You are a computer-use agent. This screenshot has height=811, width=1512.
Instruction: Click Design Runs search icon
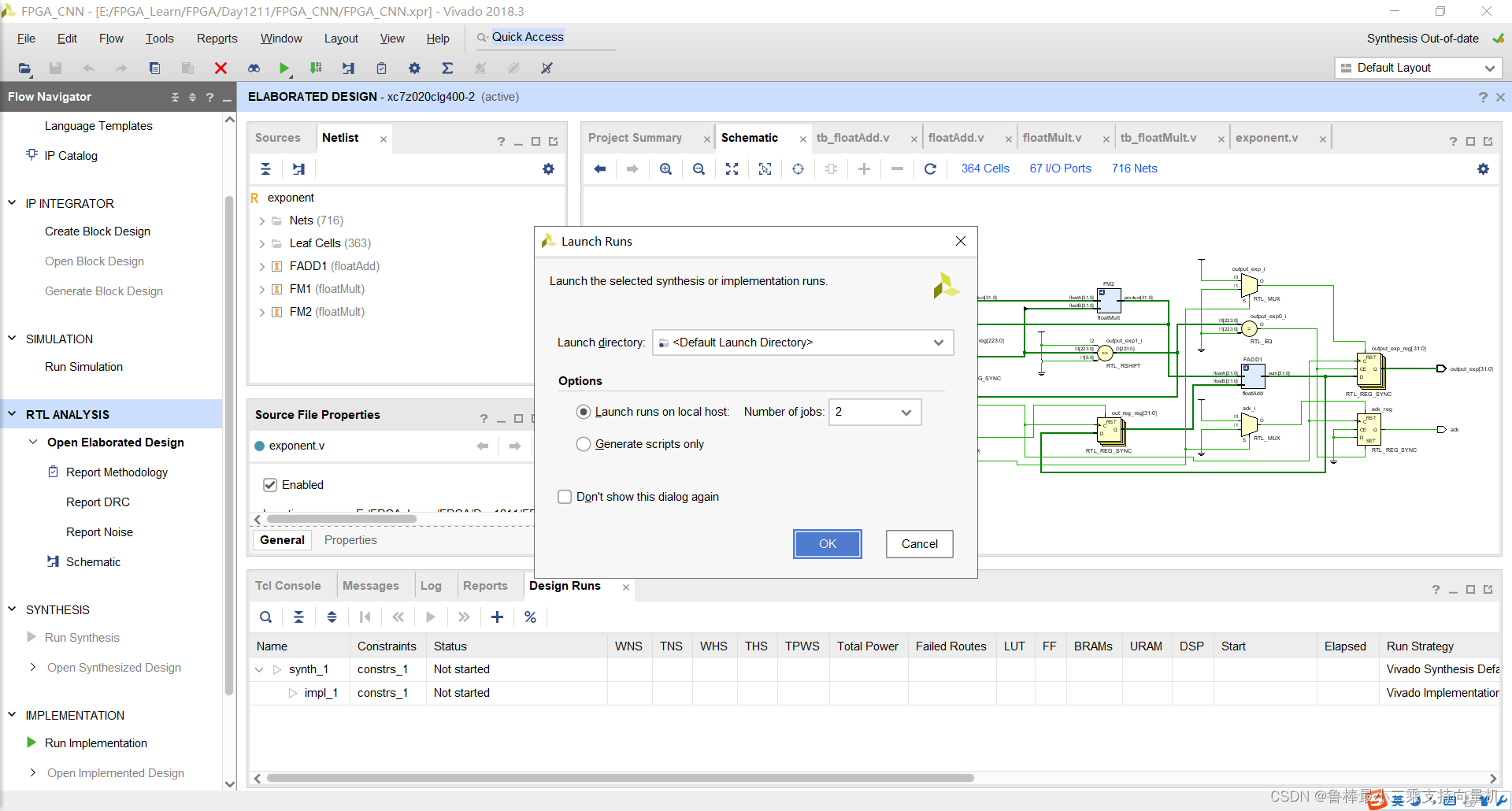pos(265,617)
